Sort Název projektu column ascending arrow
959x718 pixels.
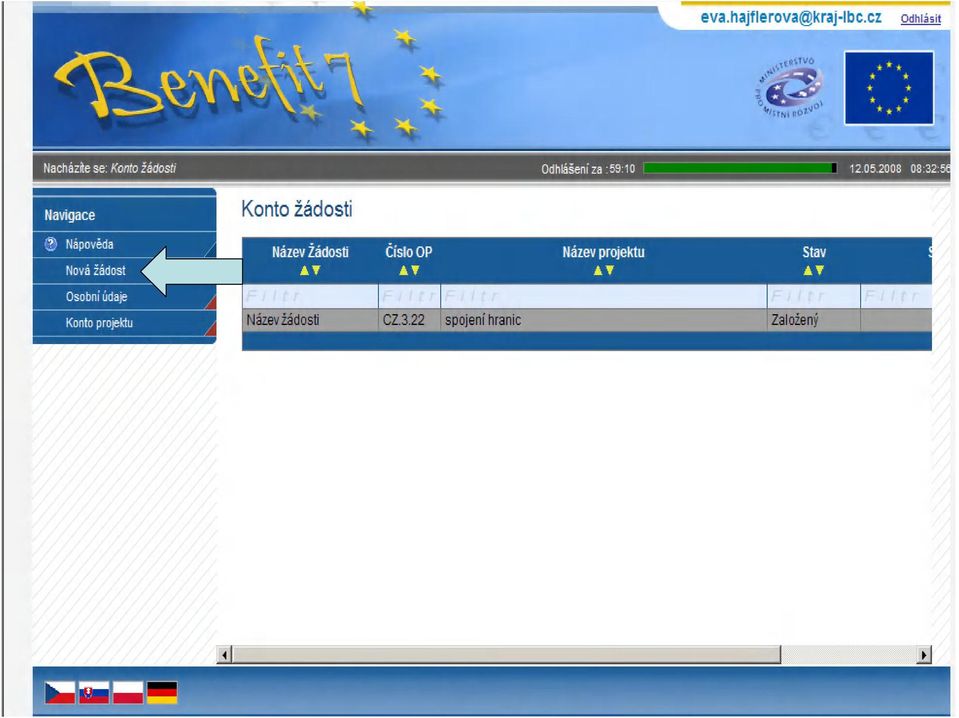click(598, 270)
